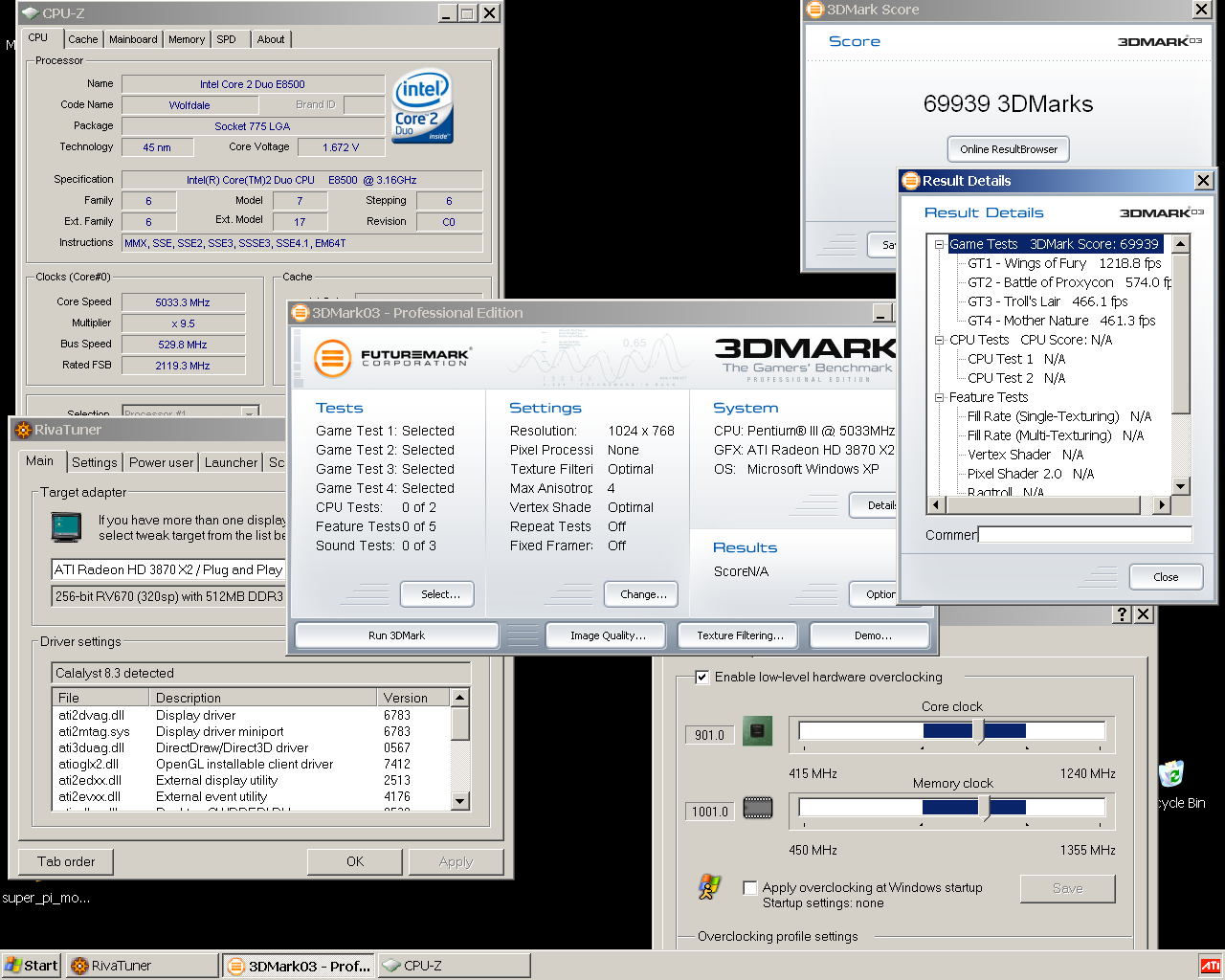Click the Description column header in driver list
The image size is (1225, 980).
(264, 698)
